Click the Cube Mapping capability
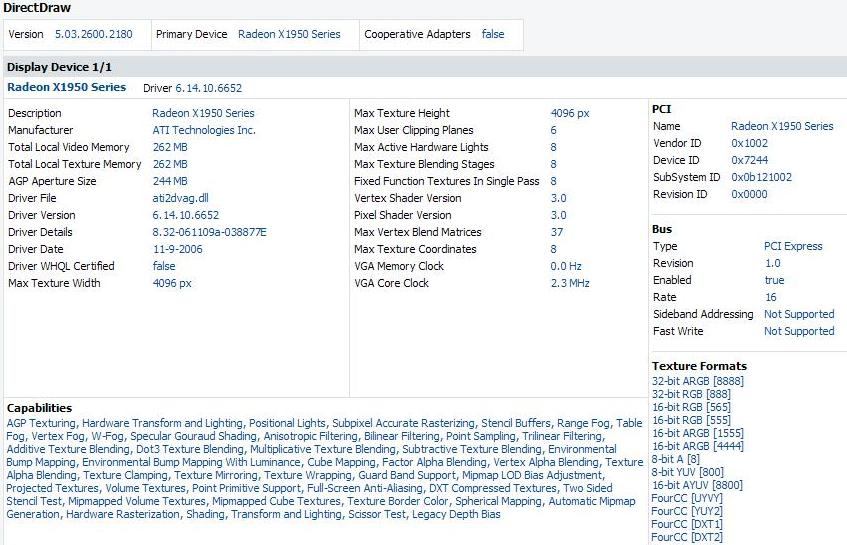847x545 pixels. [341, 462]
